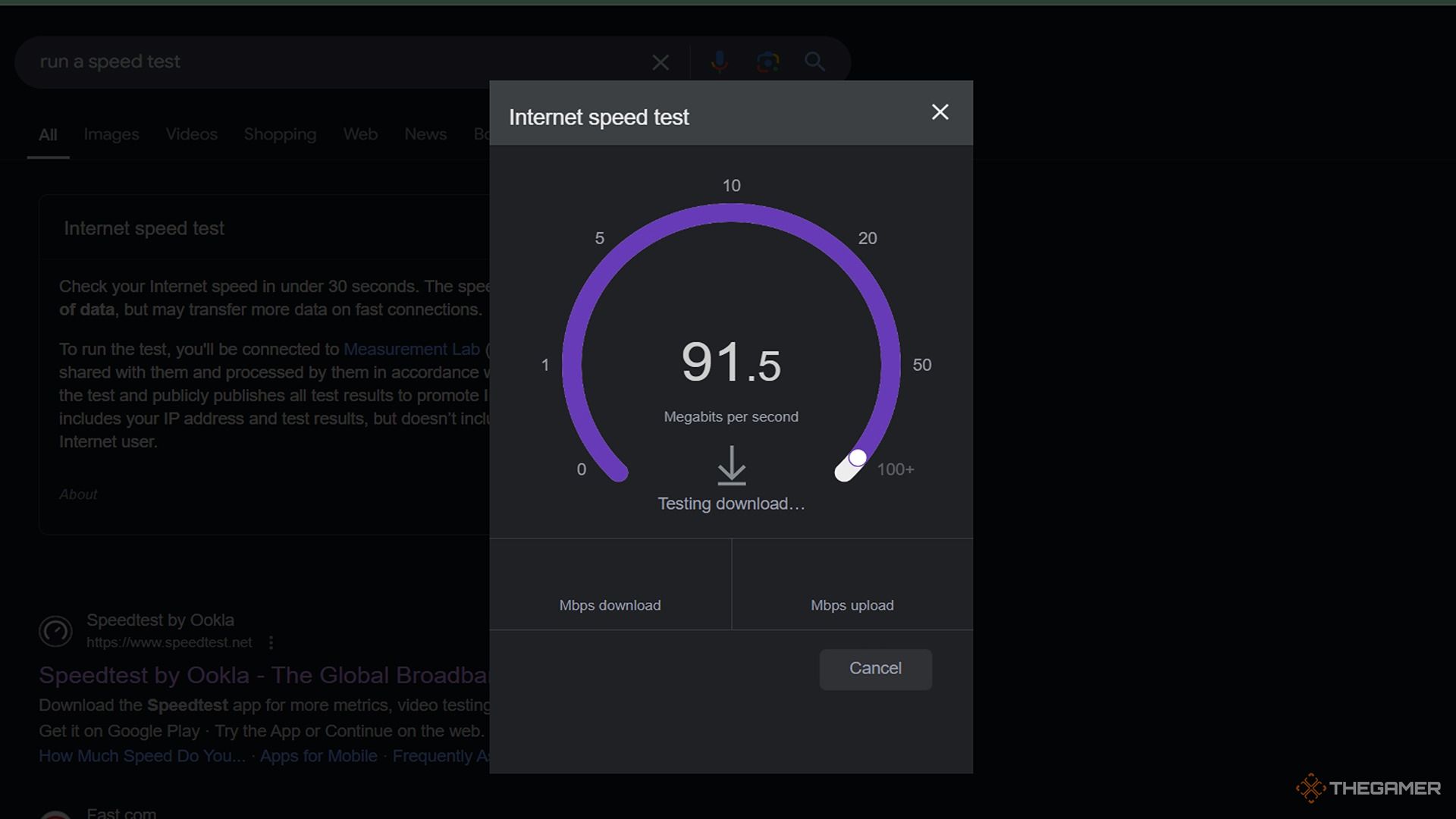The image size is (1456, 819).
Task: Open the News search tab
Action: pyautogui.click(x=425, y=134)
